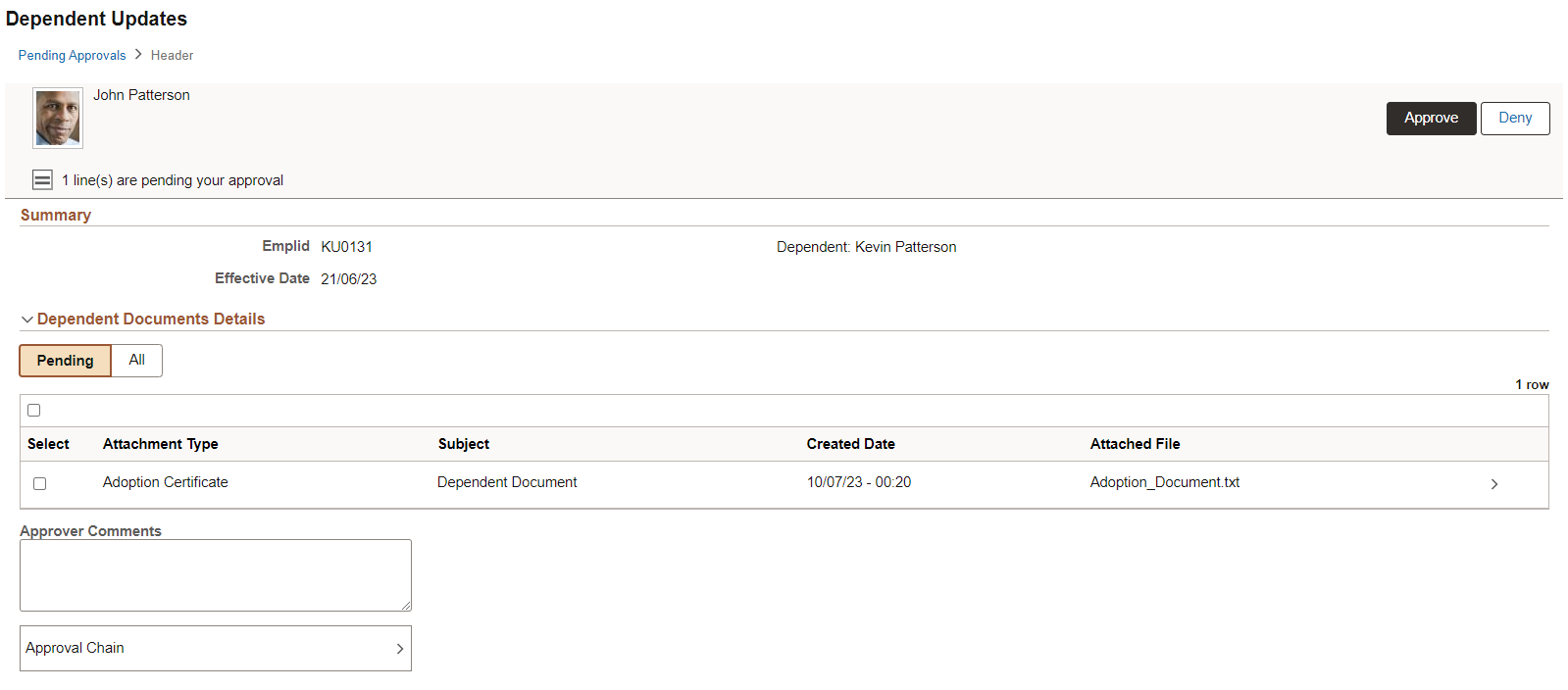Click the Adoption Certificate cell
This screenshot has height=690, width=1568.
[x=166, y=482]
